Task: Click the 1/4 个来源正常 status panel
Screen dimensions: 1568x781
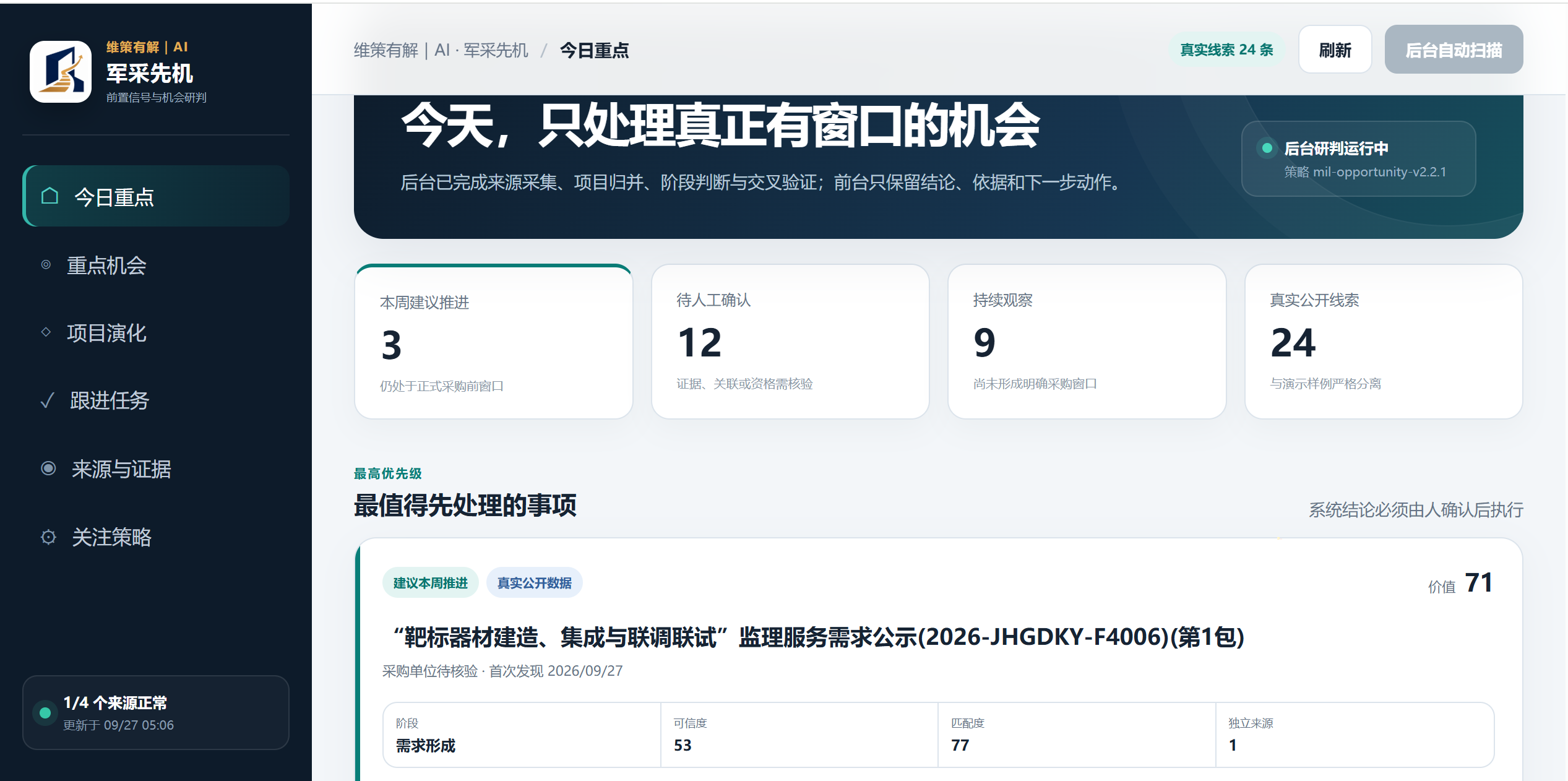Action: (x=156, y=712)
